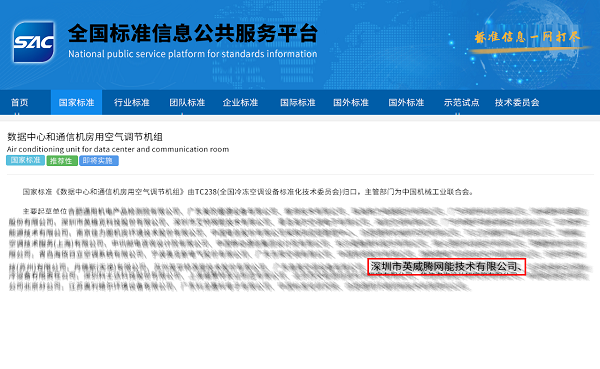Click the National public service platform subtitle
Screen dimensions: 600x369
pos(192,54)
